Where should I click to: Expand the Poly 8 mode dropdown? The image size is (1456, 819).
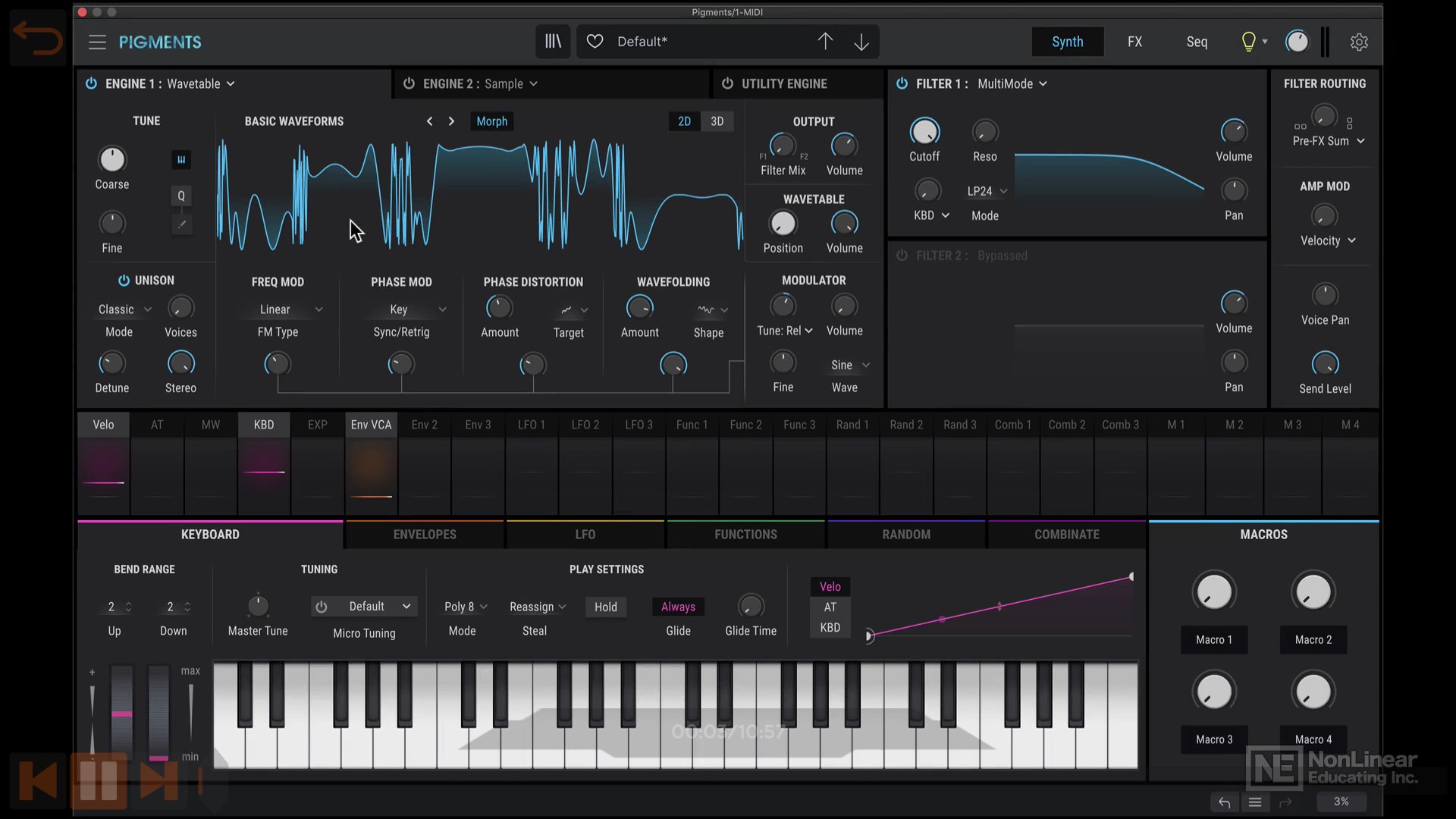(x=465, y=607)
